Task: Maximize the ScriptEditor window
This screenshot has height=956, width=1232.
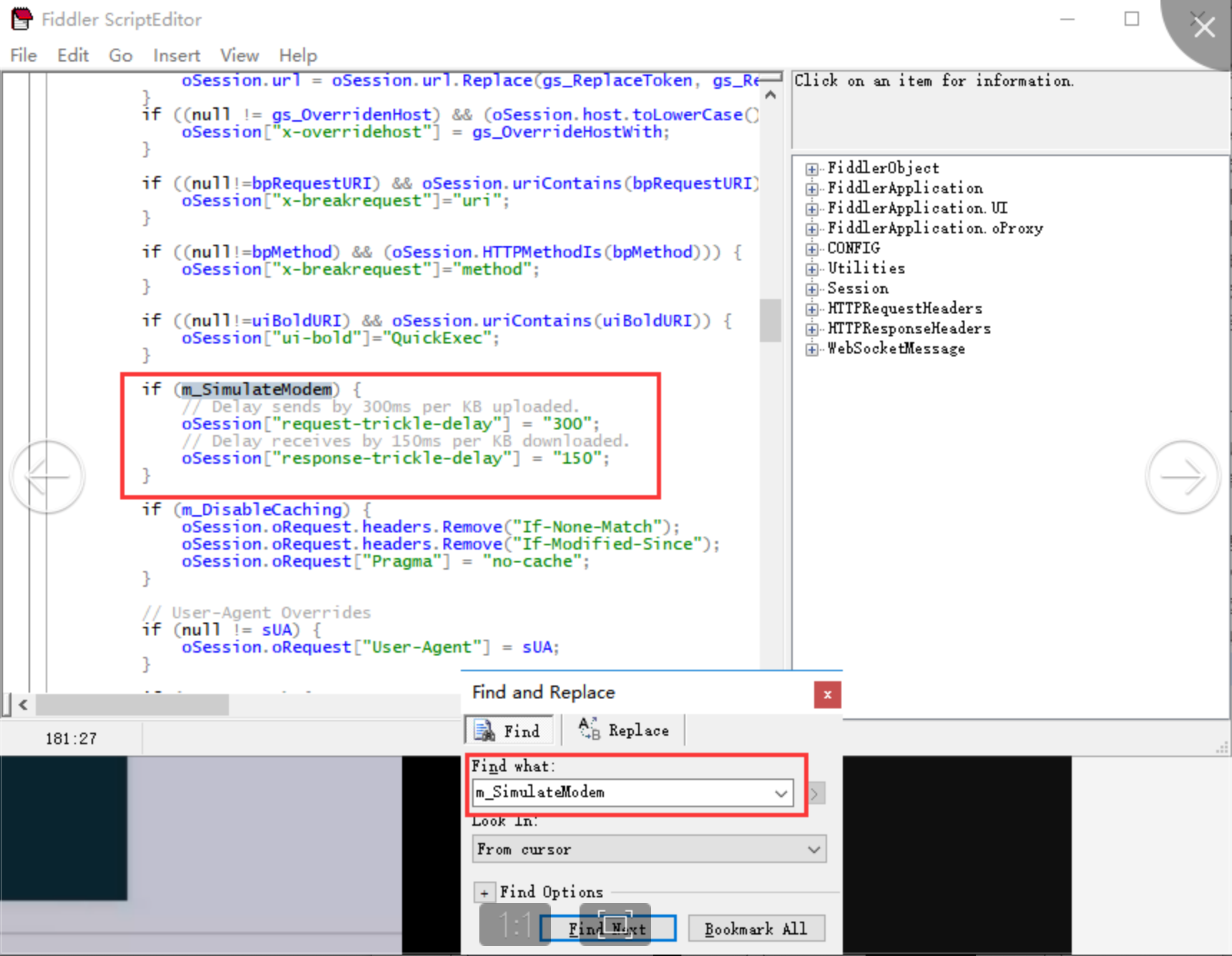Action: click(1131, 19)
